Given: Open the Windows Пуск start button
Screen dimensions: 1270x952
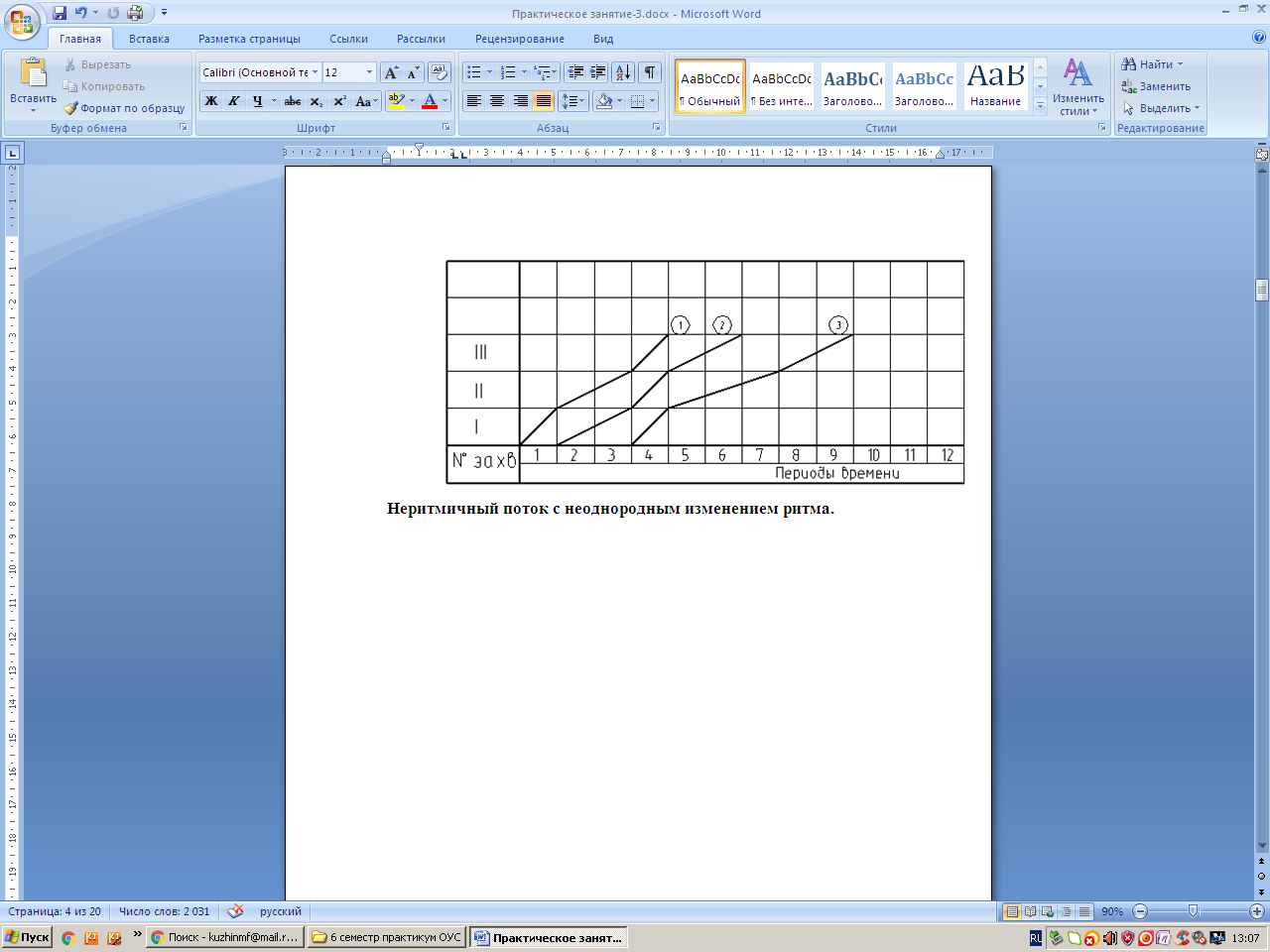Looking at the screenshot, I should (x=27, y=937).
